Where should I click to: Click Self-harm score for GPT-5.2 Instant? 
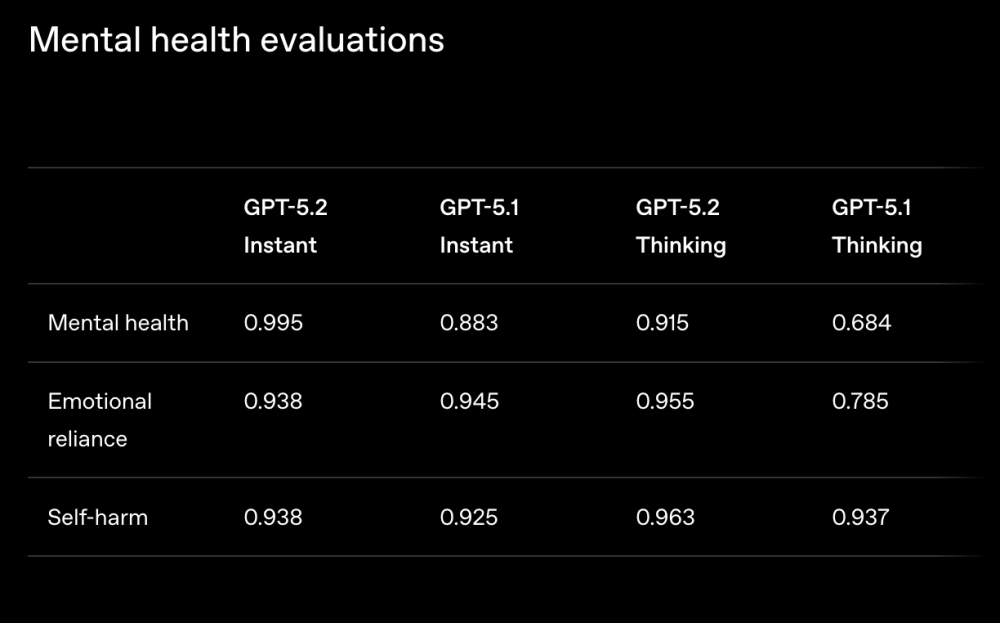pos(273,517)
